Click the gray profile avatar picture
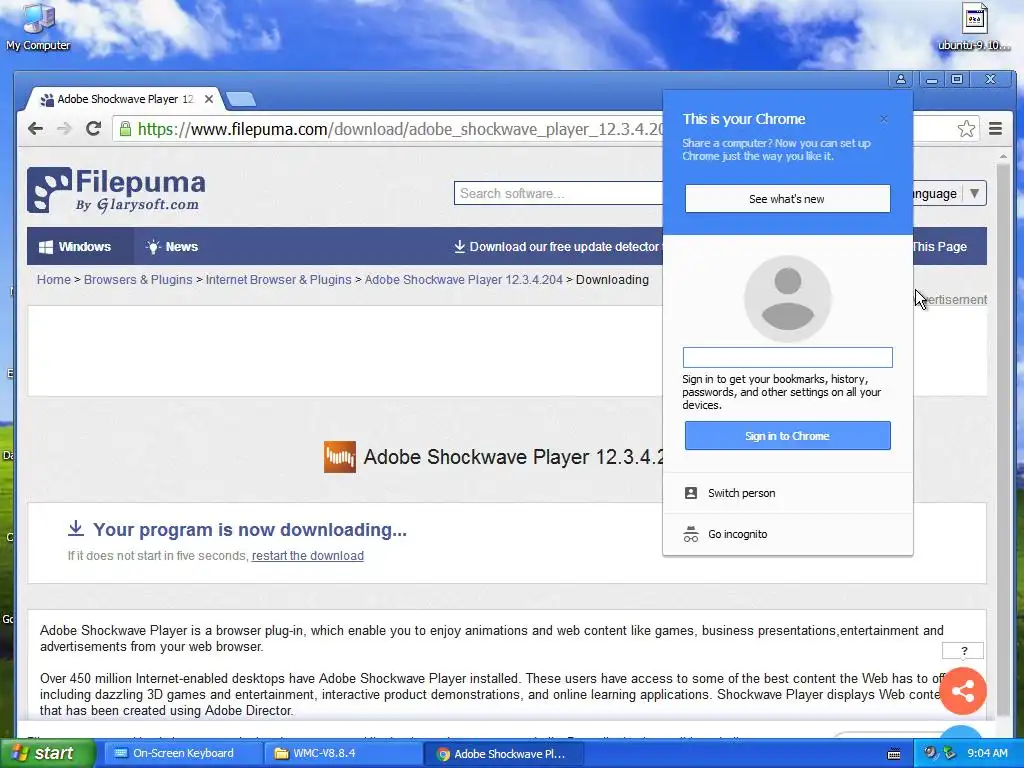 [x=788, y=299]
